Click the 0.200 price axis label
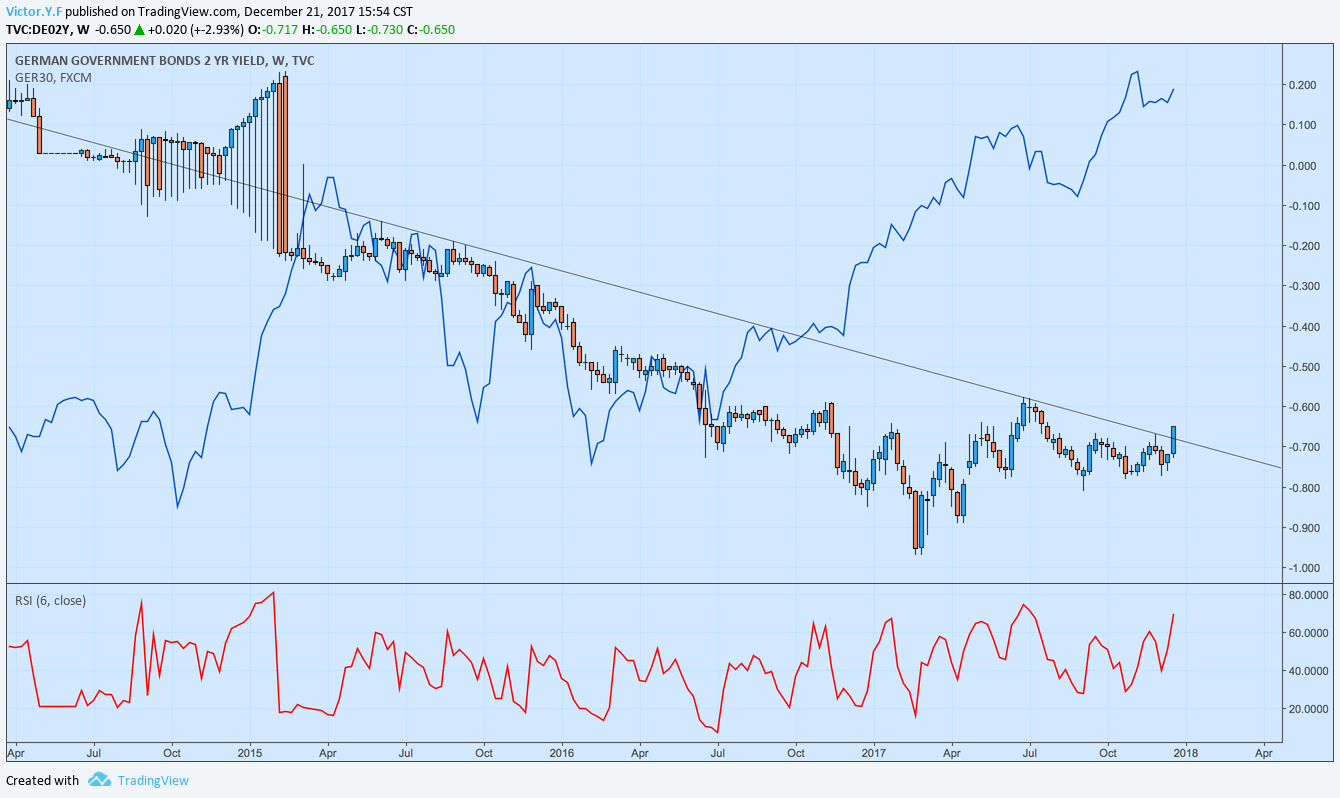The height and width of the screenshot is (798, 1340). pos(1301,85)
